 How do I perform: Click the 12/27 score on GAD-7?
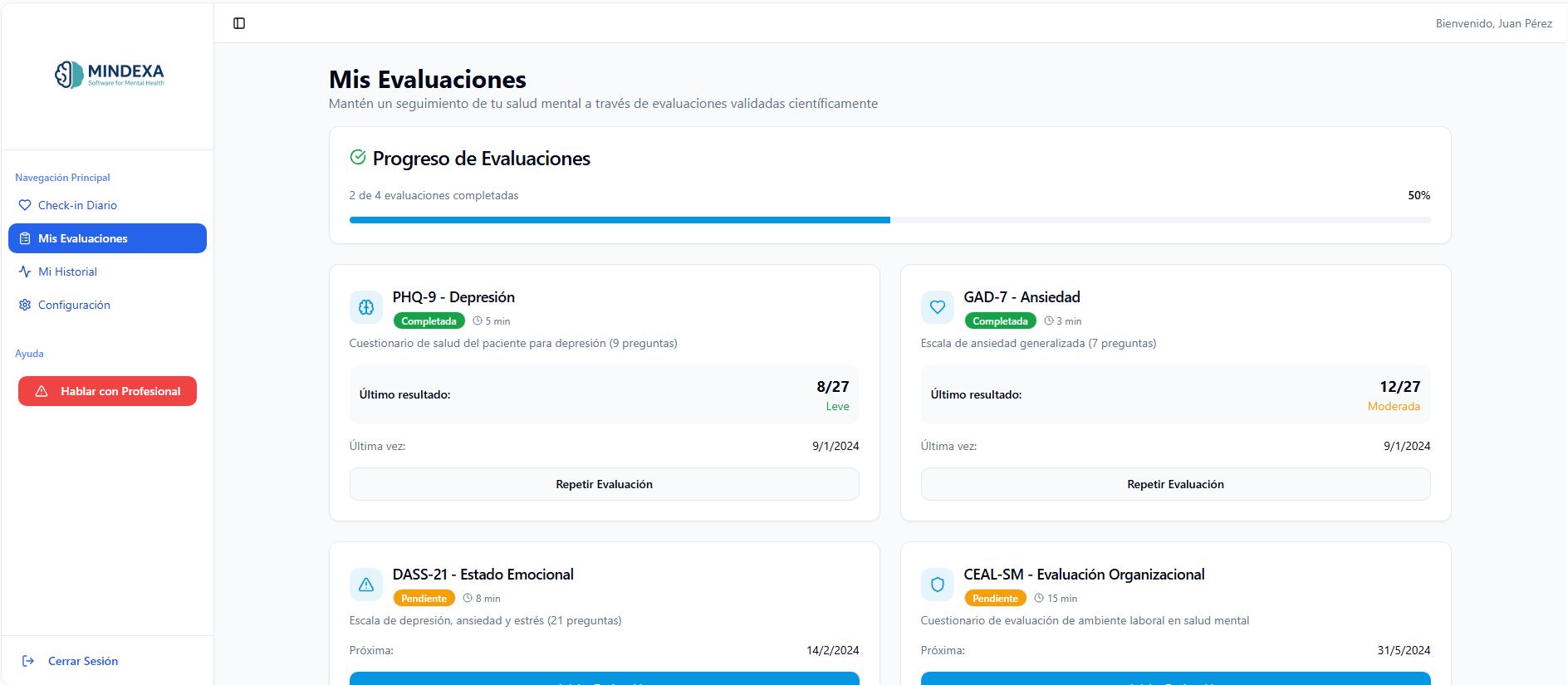[x=1400, y=387]
